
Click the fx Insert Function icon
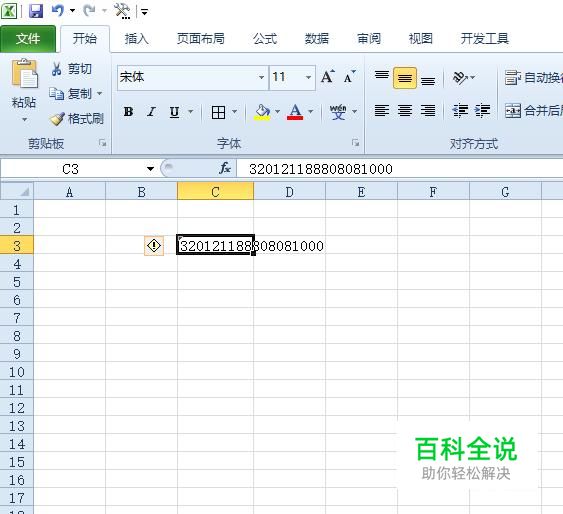click(225, 168)
